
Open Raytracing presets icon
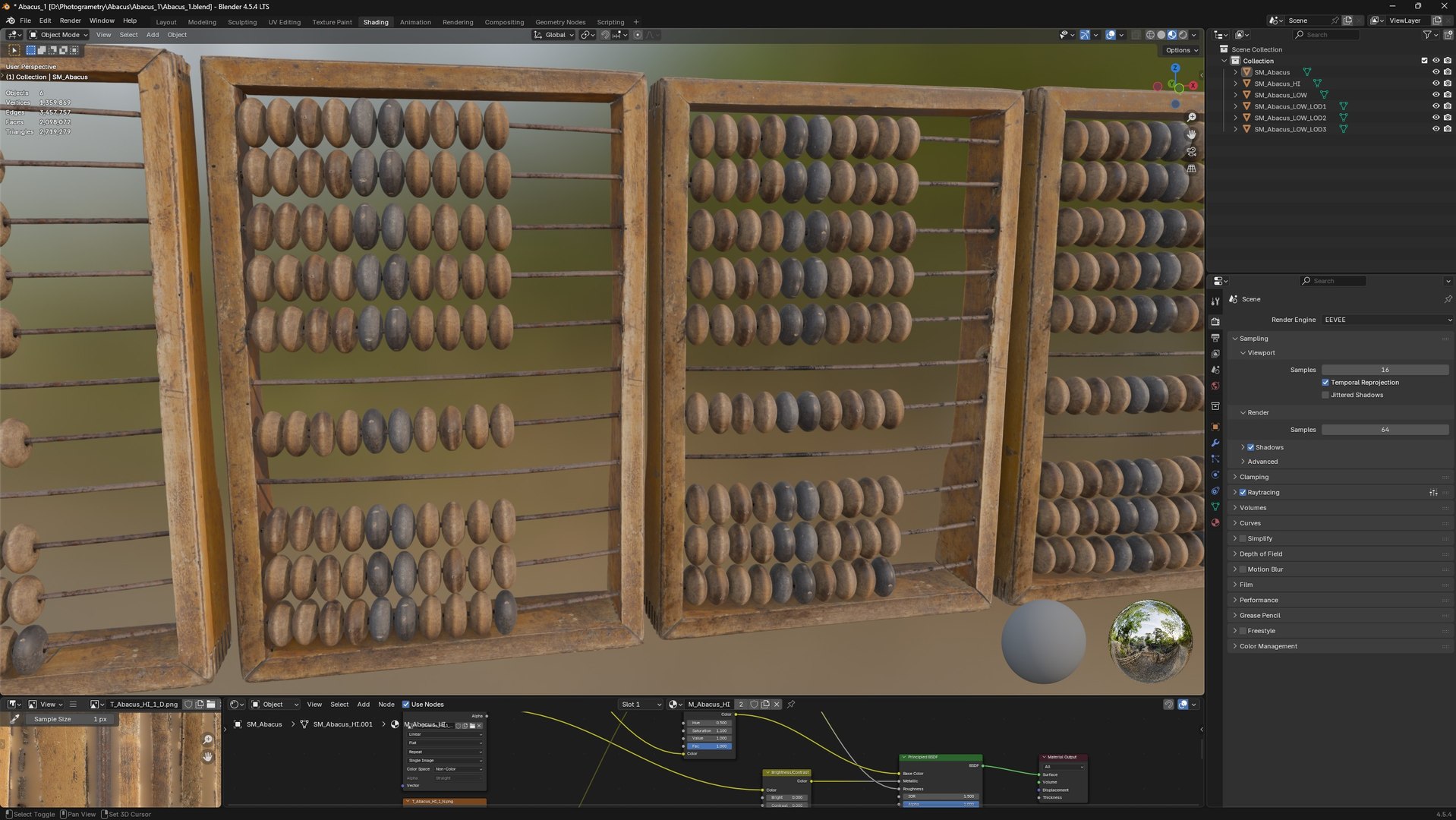point(1433,493)
